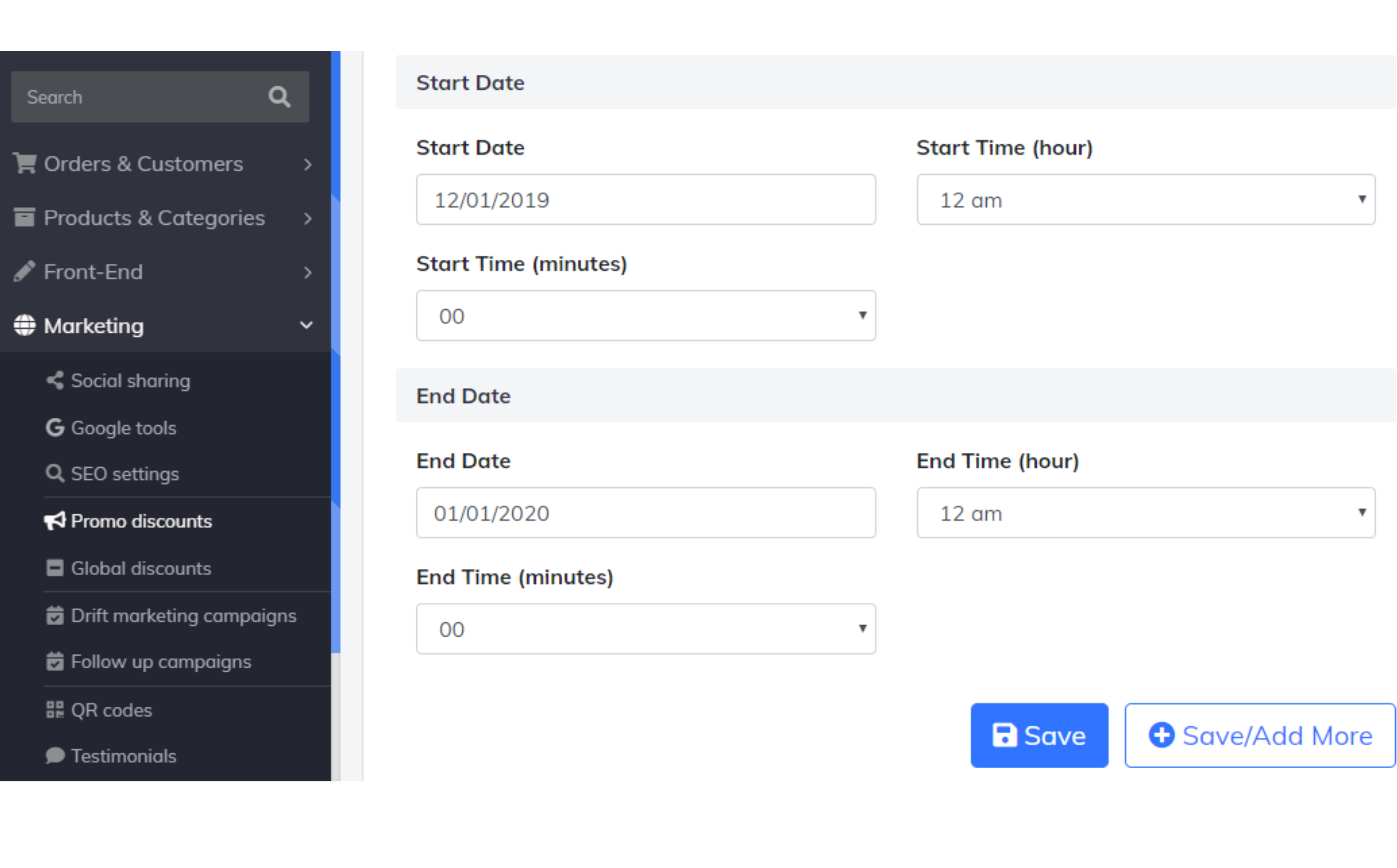Image resolution: width=1397 pixels, height=868 pixels.
Task: Open the Start Time (hour) dropdown
Action: pos(1145,200)
